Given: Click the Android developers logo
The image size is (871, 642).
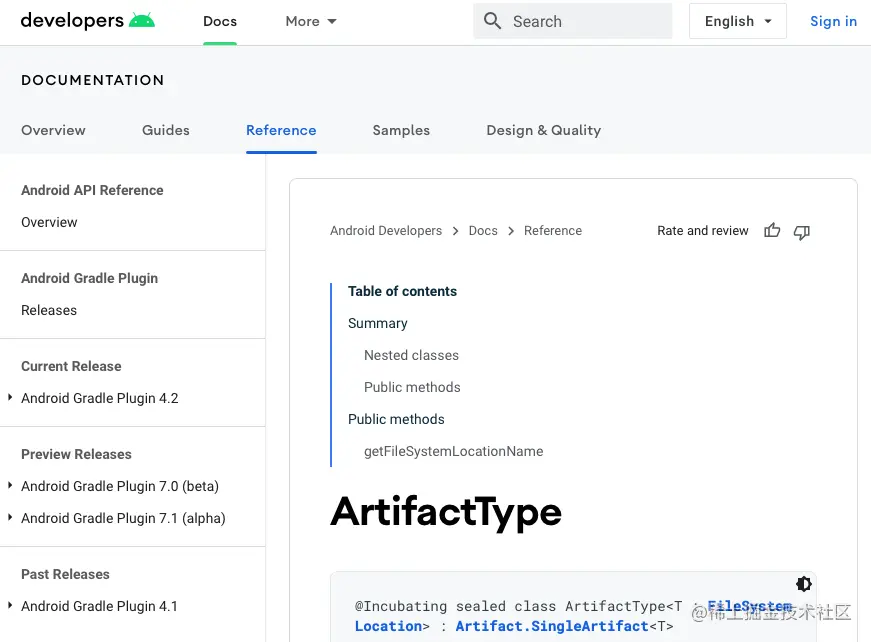Looking at the screenshot, I should 88,21.
